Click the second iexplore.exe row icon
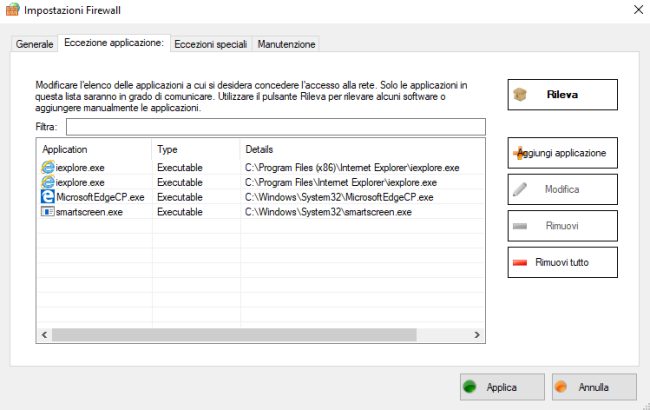 point(48,182)
